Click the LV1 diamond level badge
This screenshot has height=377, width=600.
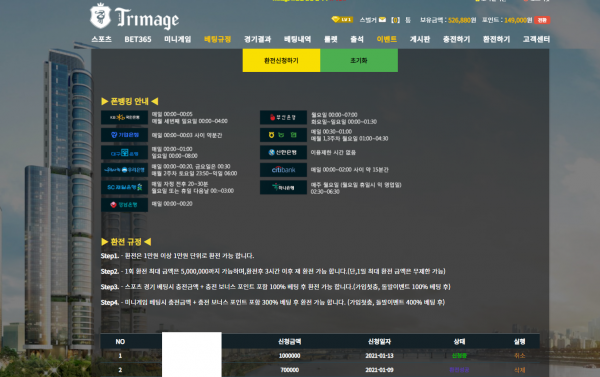pyautogui.click(x=342, y=20)
